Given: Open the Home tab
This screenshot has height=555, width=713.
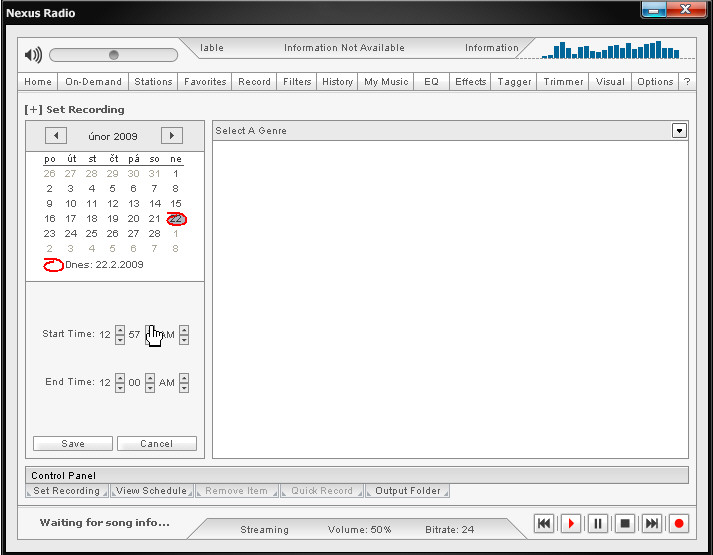Looking at the screenshot, I should 38,82.
